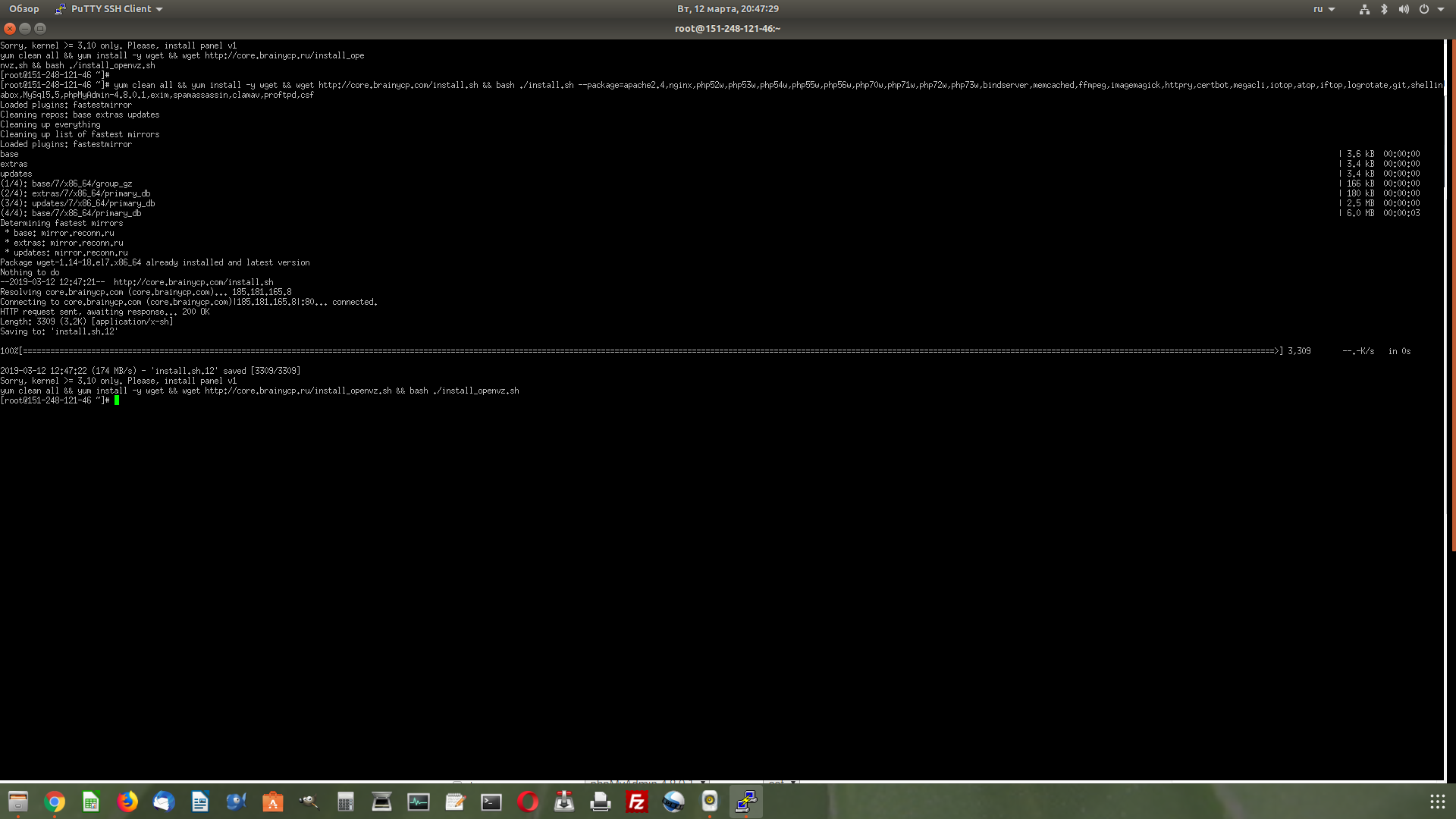1456x819 pixels.
Task: Open Ubuntu Software Center from dock
Action: (x=273, y=802)
